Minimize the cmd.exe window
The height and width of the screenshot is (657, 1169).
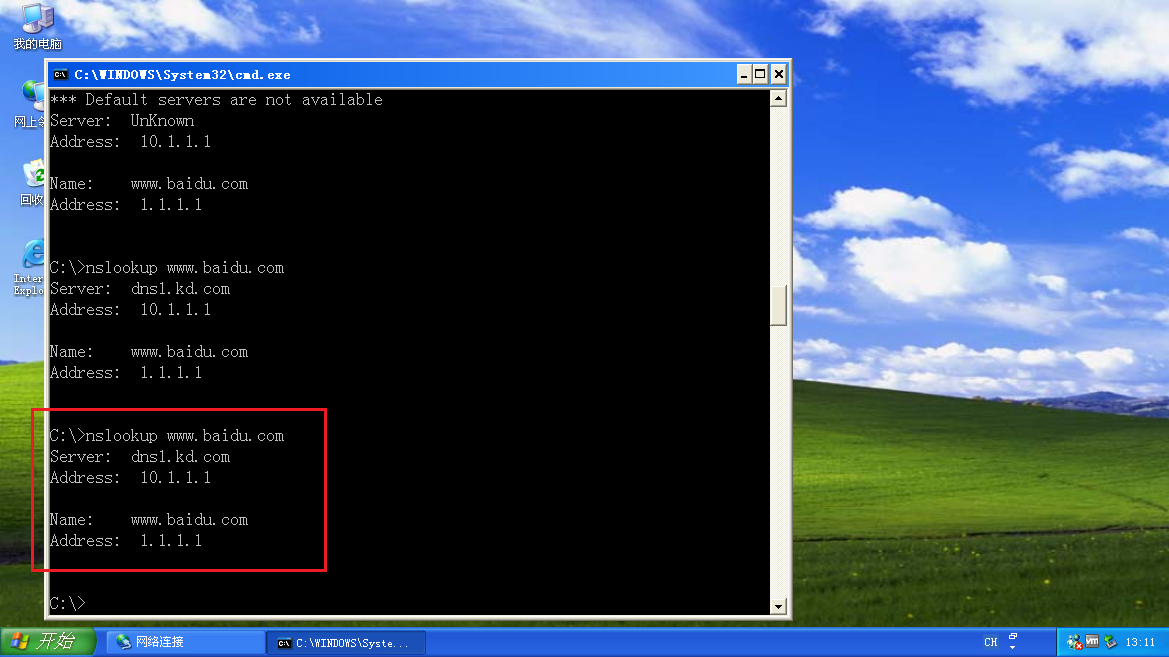pos(743,74)
